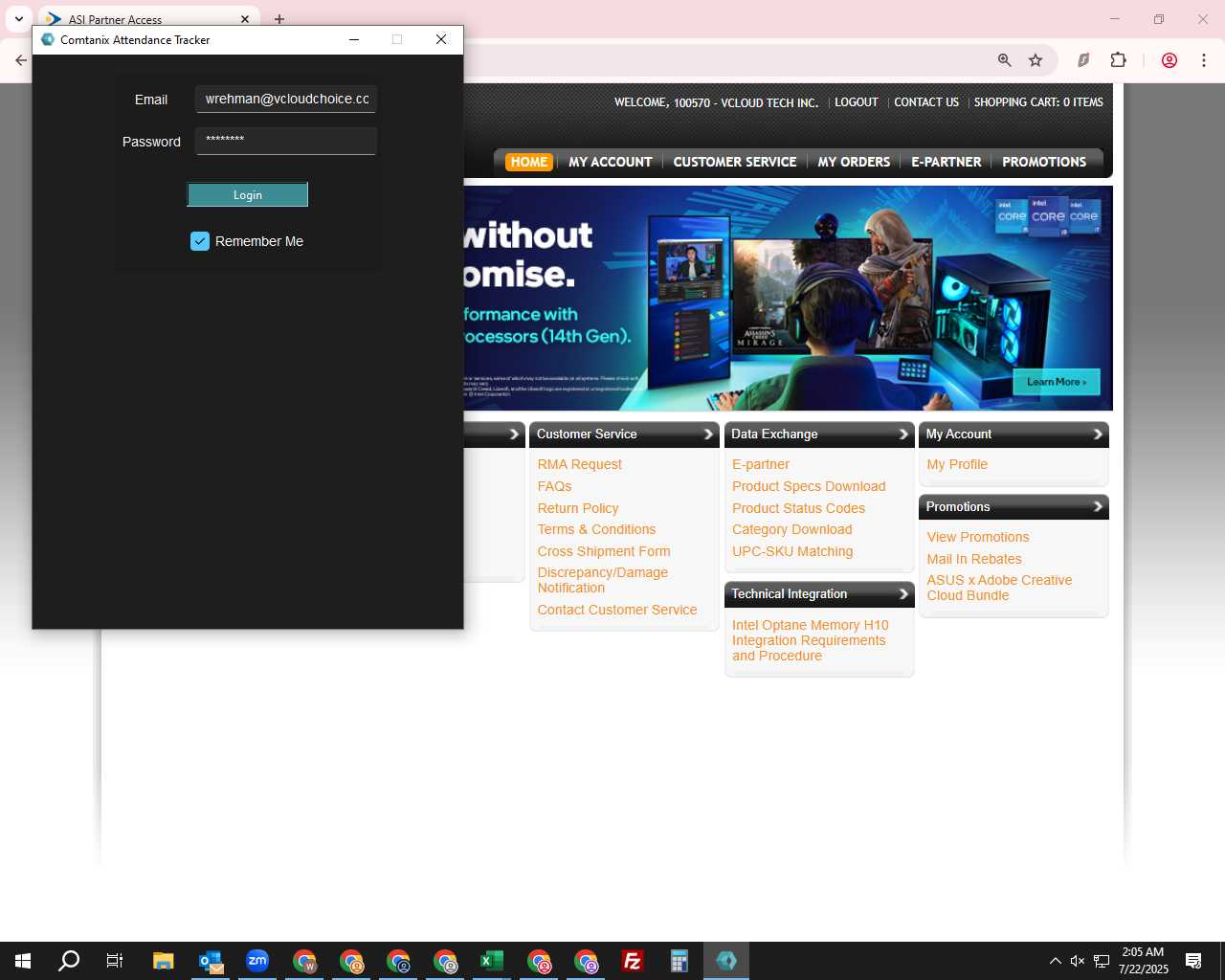Close the ASI Partner Access tab
The image size is (1225, 980).
[245, 19]
